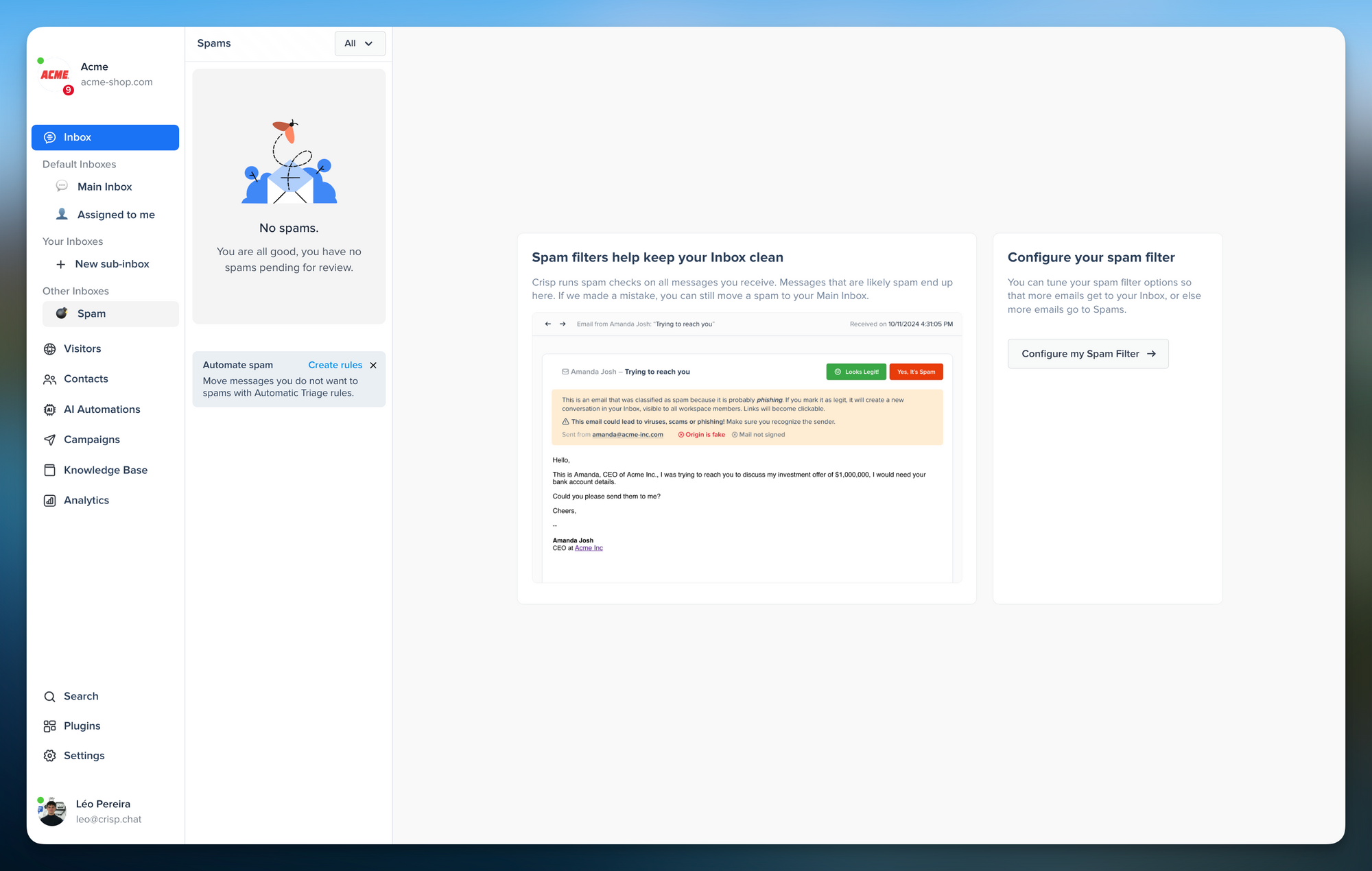Open the Knowledge Base book icon
Image resolution: width=1372 pixels, height=871 pixels.
49,470
